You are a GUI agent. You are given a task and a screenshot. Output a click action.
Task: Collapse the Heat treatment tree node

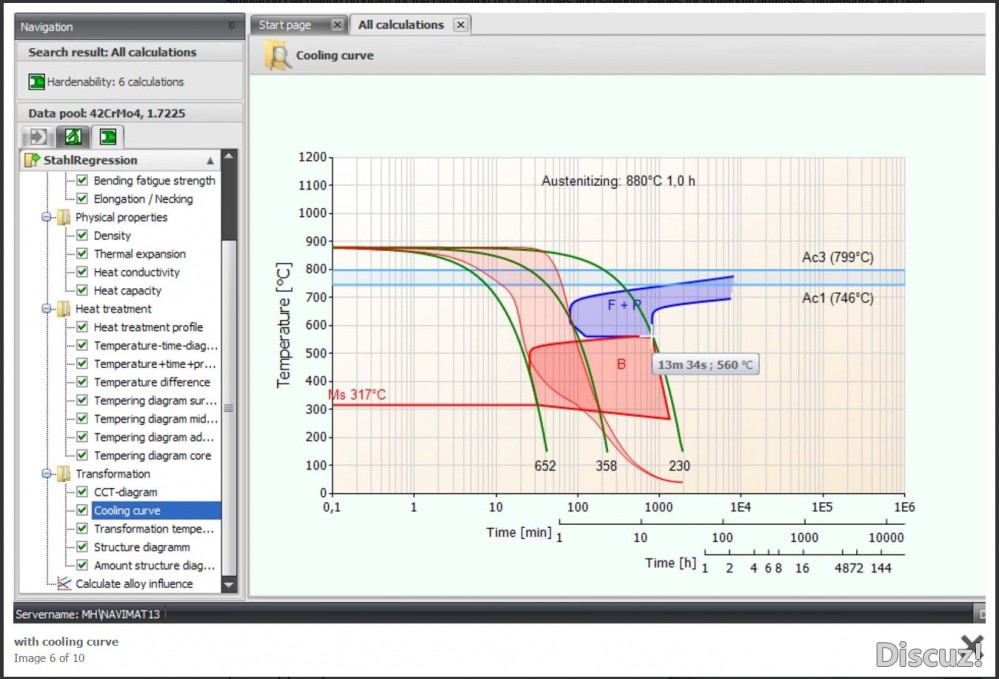(x=47, y=309)
